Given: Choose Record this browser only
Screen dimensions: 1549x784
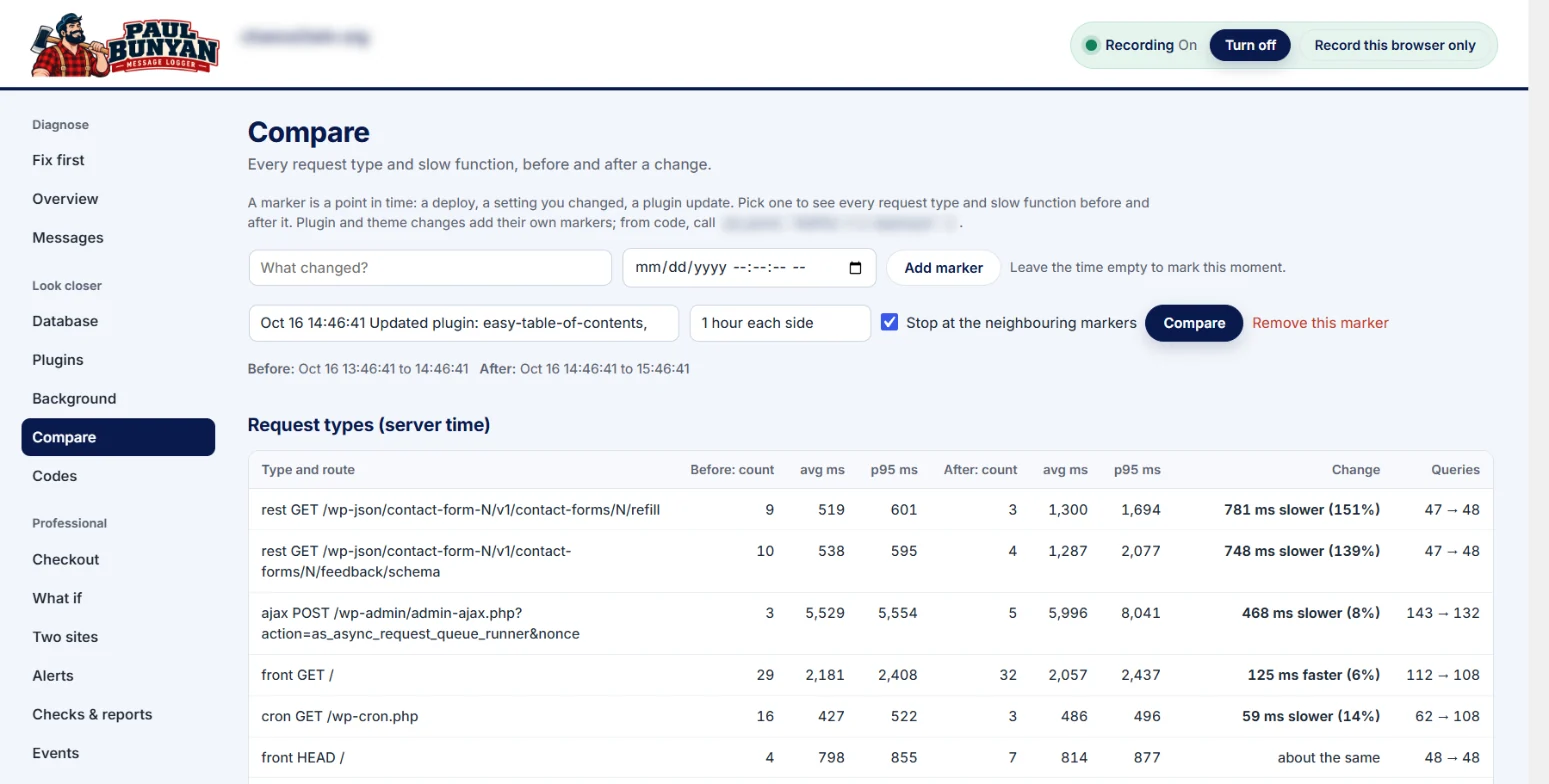Looking at the screenshot, I should pos(1394,45).
